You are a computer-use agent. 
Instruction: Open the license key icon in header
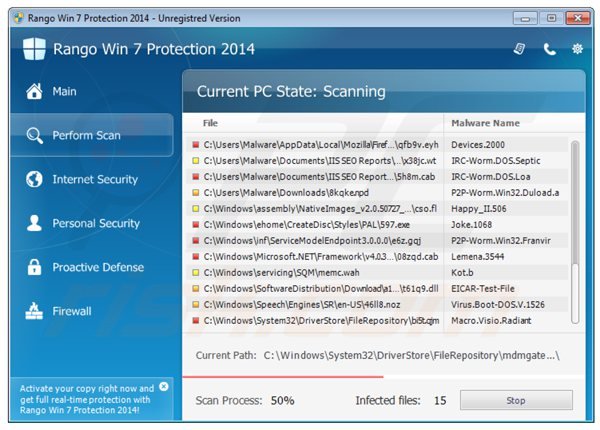click(x=519, y=49)
